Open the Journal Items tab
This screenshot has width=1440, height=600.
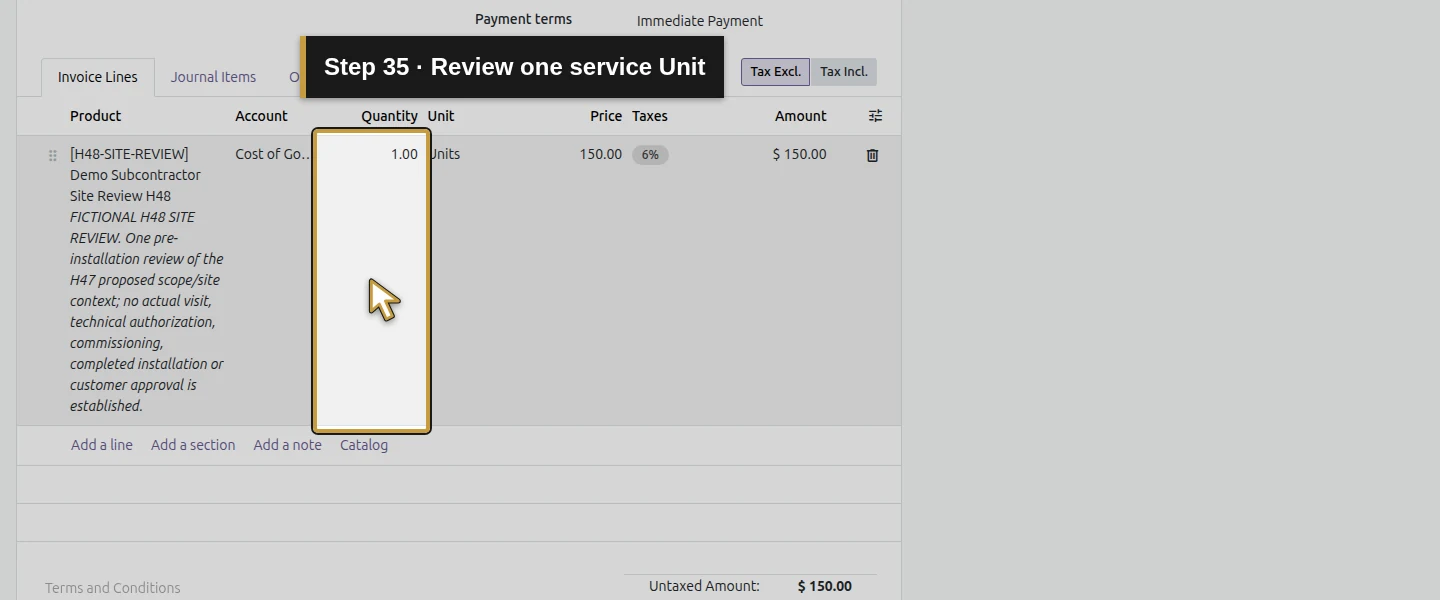213,77
